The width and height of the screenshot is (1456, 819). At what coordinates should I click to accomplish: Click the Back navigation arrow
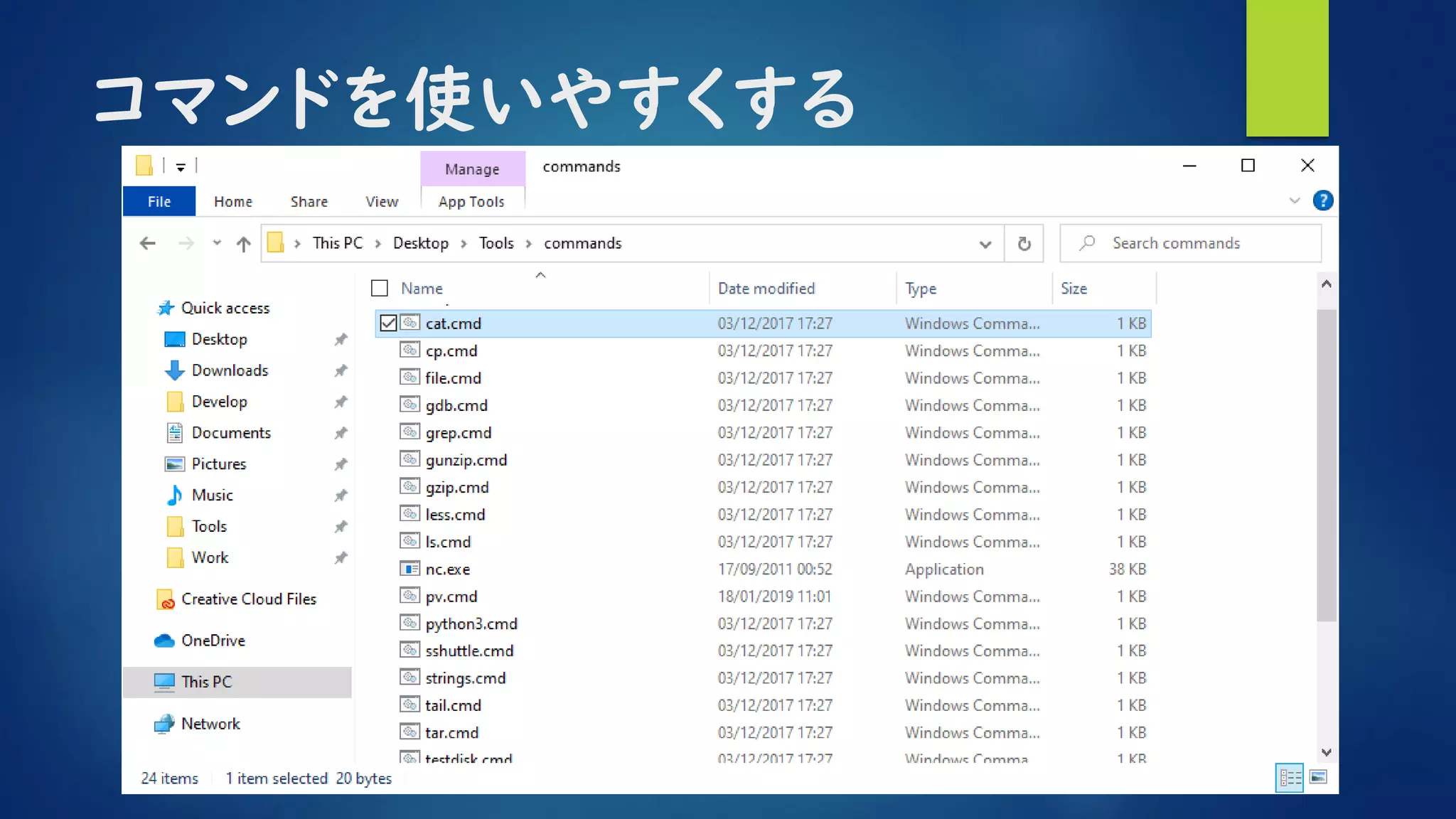147,244
